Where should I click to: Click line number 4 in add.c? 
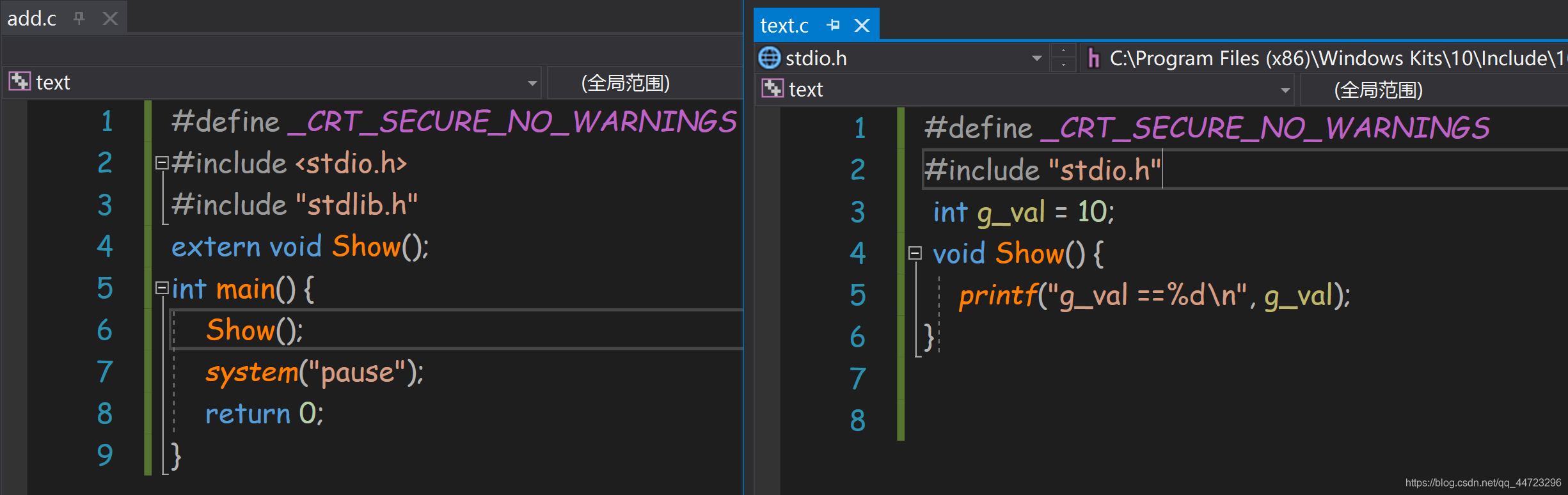coord(105,246)
